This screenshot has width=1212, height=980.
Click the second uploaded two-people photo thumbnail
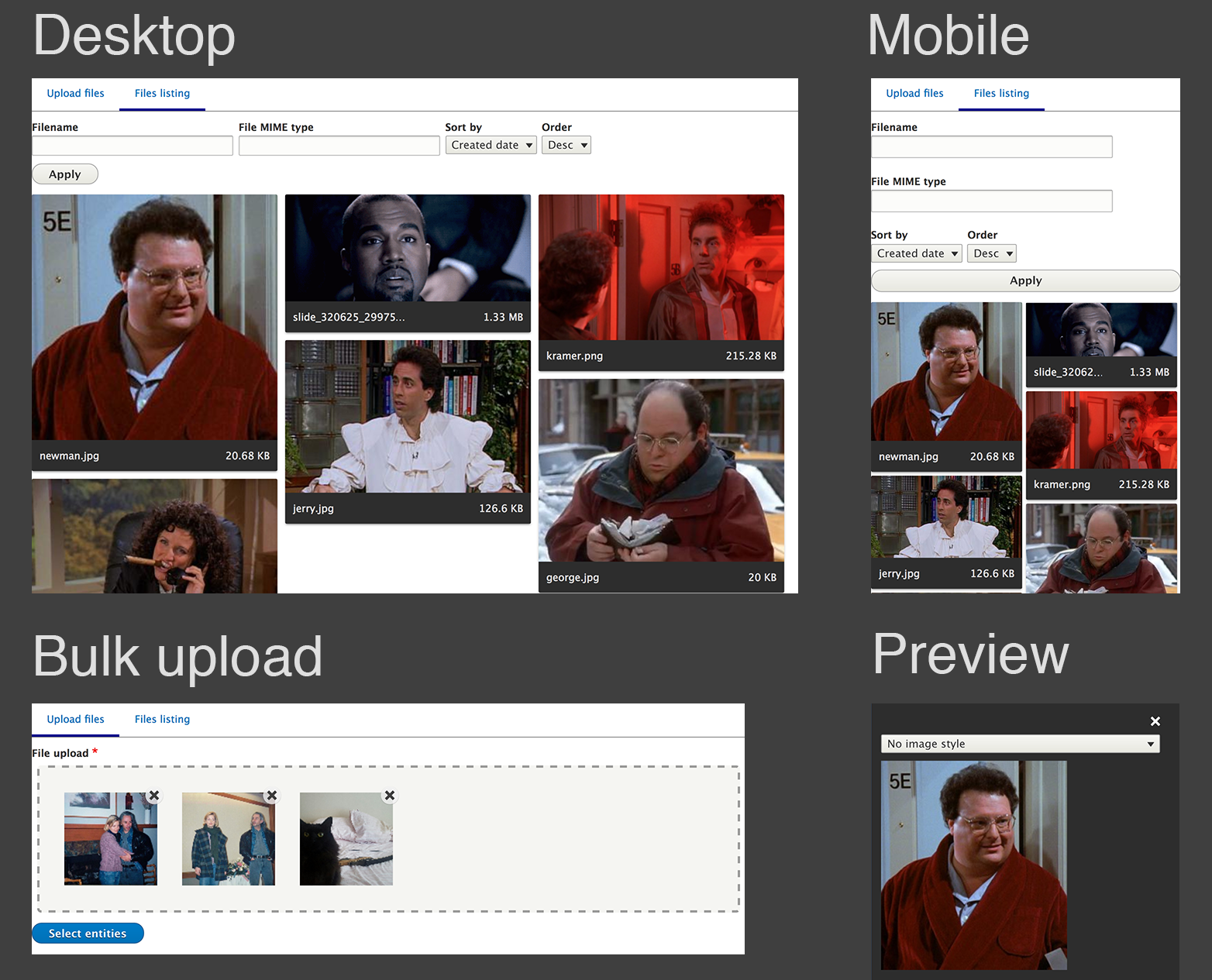tap(229, 839)
